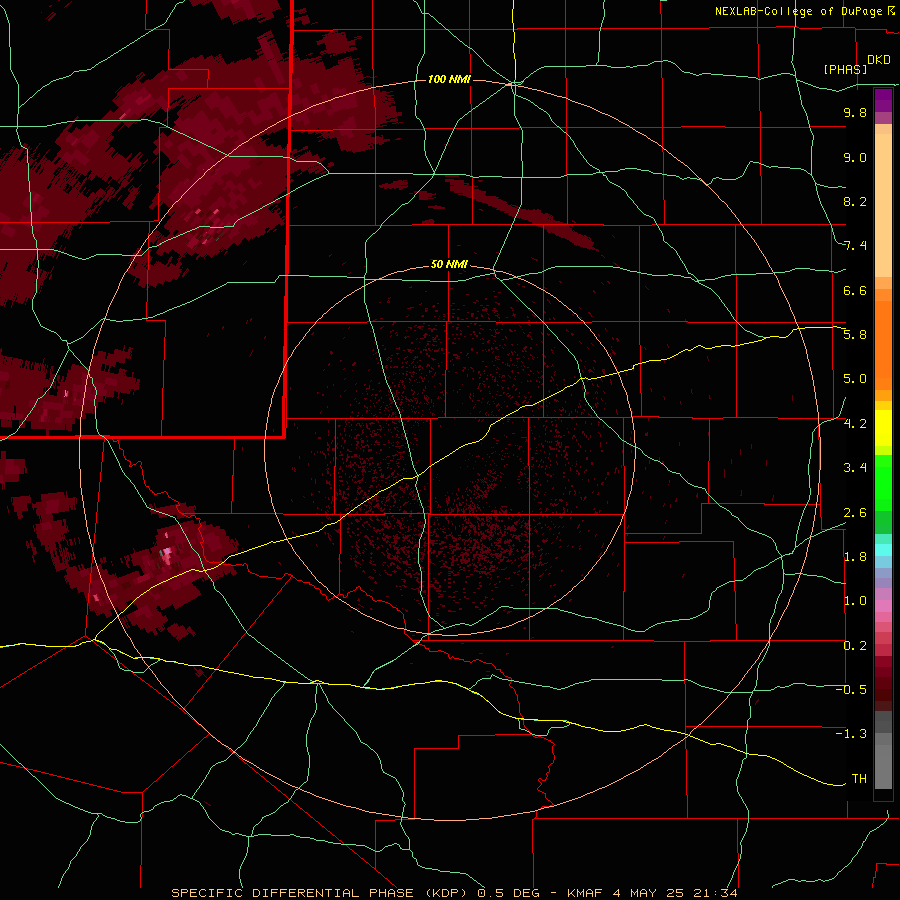The height and width of the screenshot is (900, 900).
Task: Click the 1.0 value on the color scale
Action: tap(855, 601)
